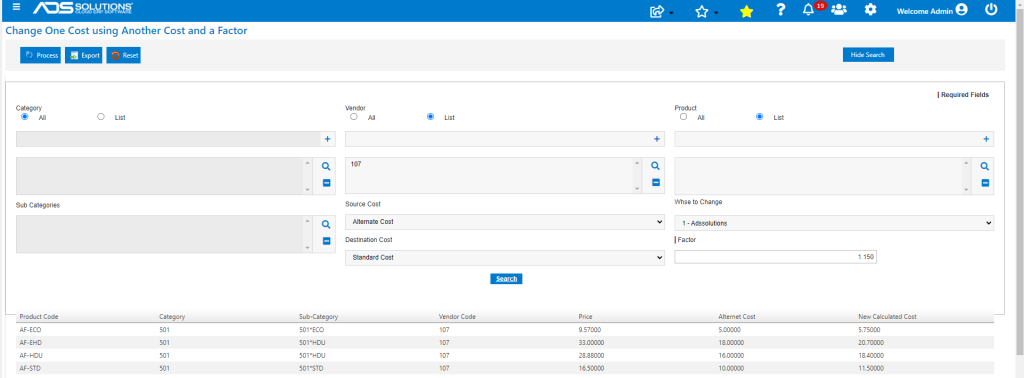Click the Category column header
The height and width of the screenshot is (378, 1024).
(172, 317)
